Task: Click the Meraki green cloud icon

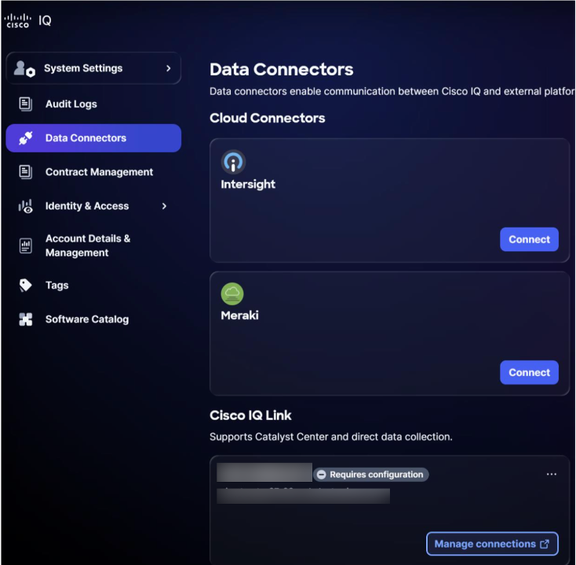Action: (x=232, y=294)
